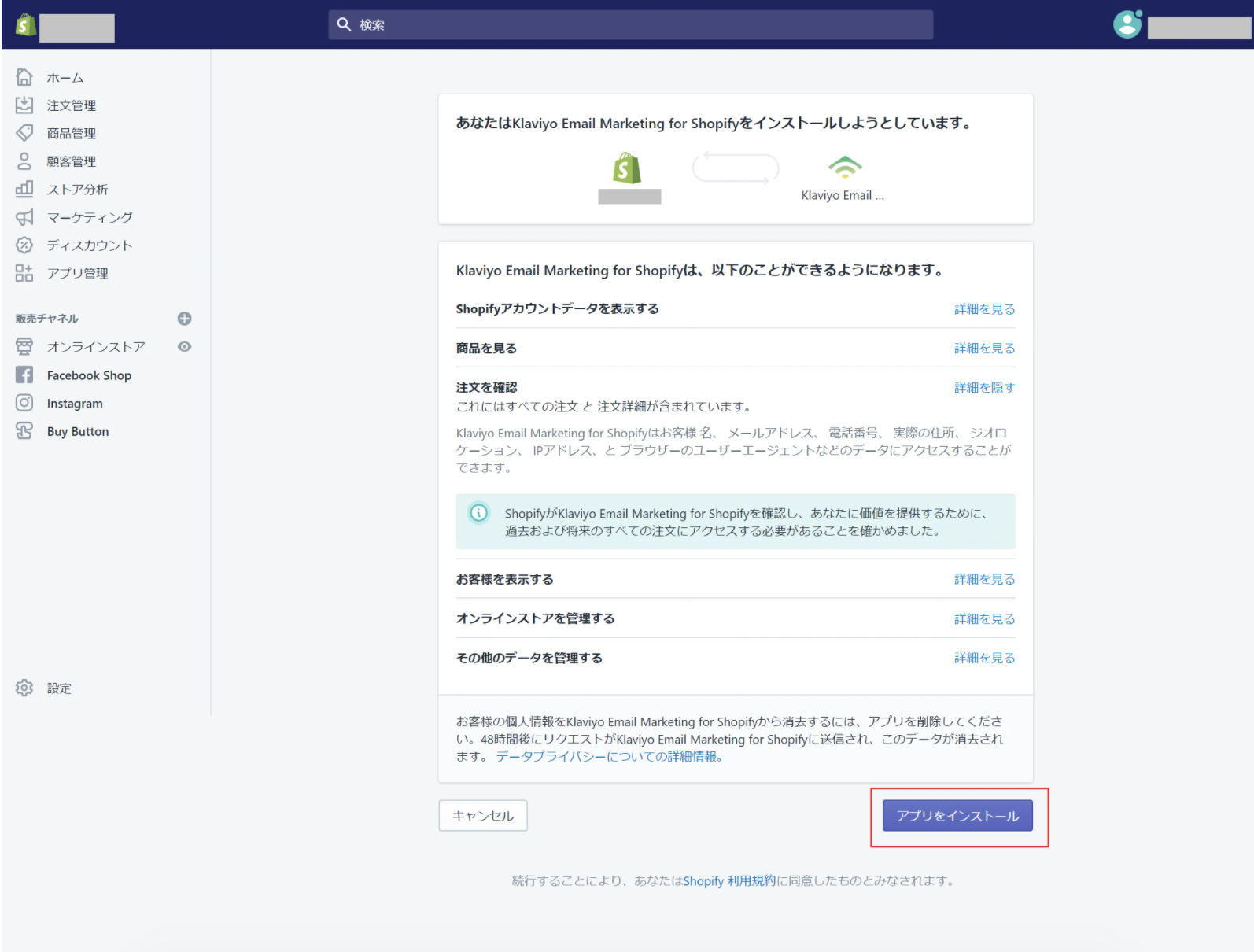
Task: View online store using eye icon
Action: tap(184, 347)
